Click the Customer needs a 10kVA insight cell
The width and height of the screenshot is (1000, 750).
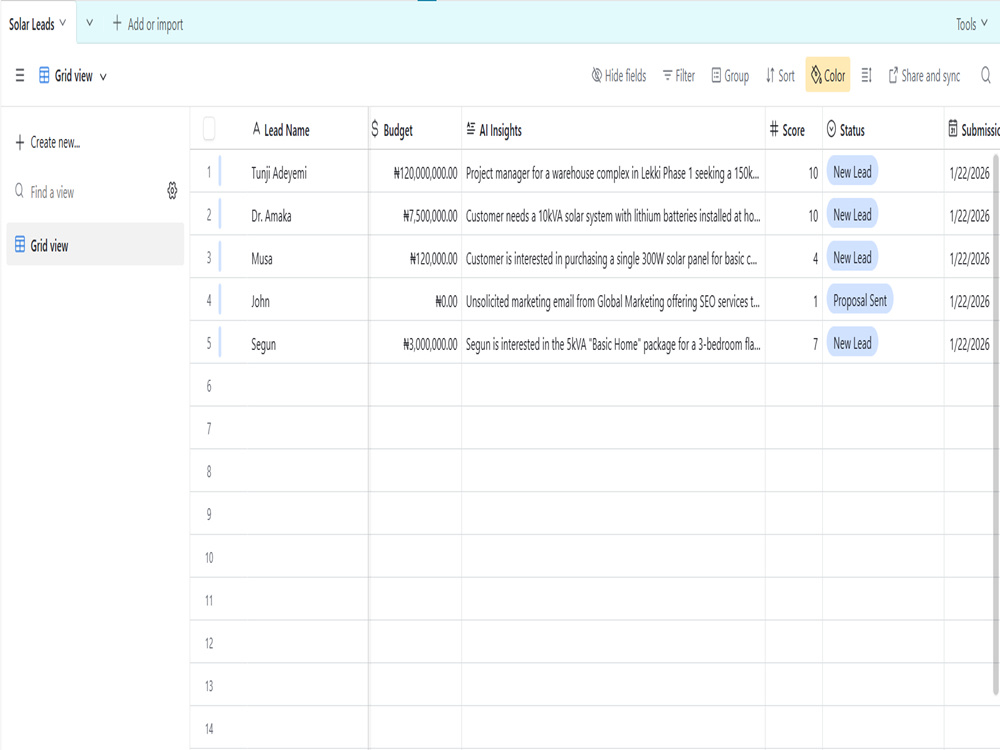point(614,215)
